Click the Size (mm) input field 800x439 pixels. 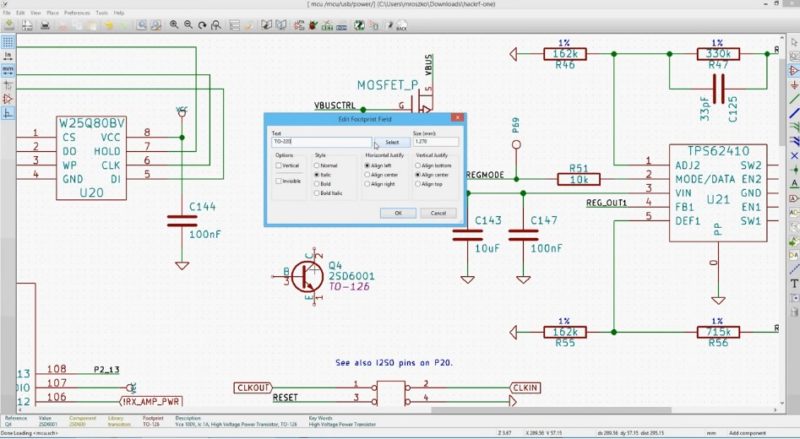click(x=436, y=141)
